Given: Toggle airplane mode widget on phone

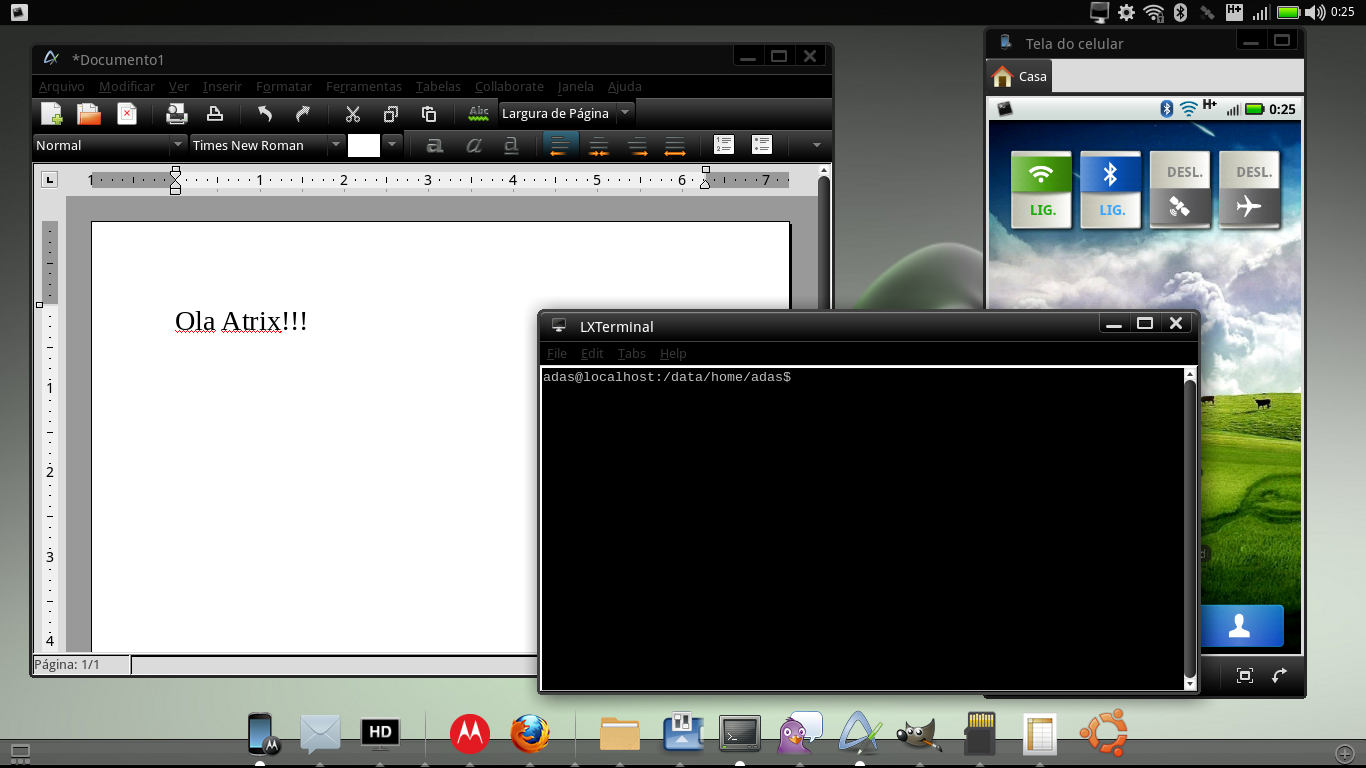Looking at the screenshot, I should (1249, 190).
